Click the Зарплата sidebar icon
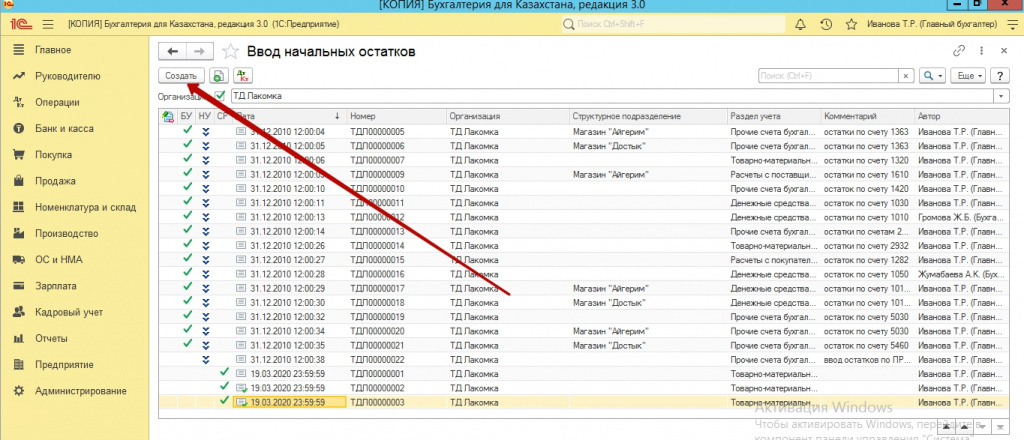 [x=19, y=285]
